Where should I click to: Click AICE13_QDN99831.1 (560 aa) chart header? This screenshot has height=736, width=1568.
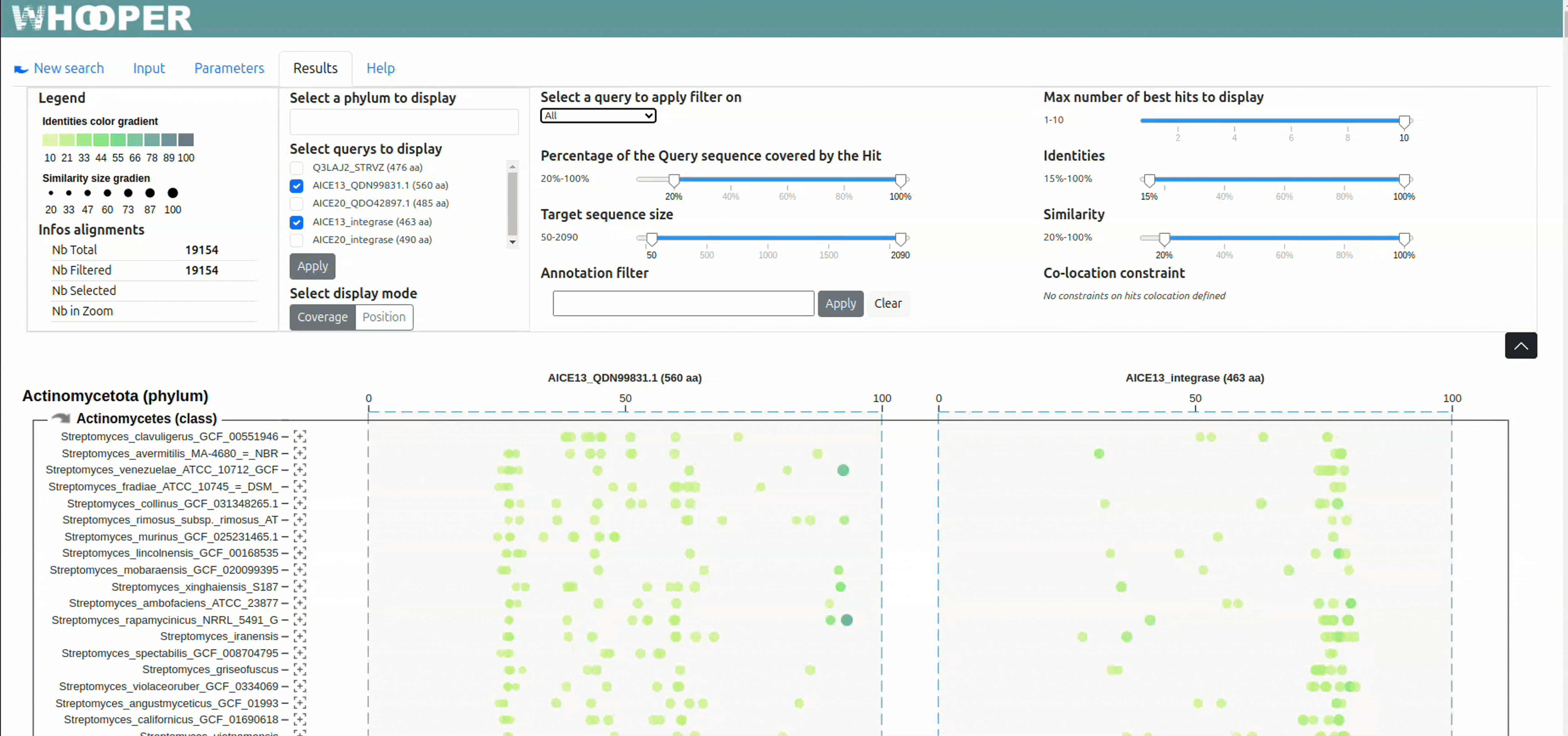[624, 377]
